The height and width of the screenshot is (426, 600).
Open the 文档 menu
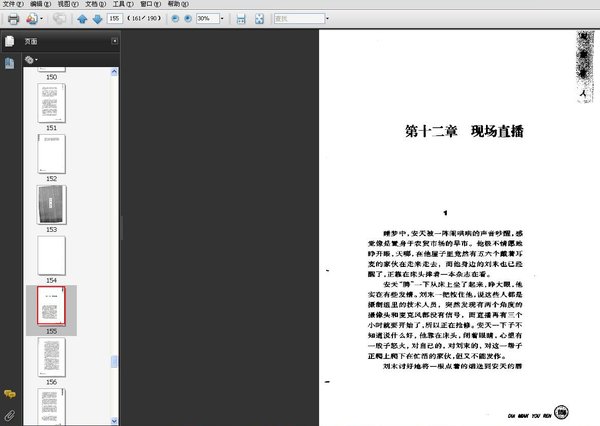pos(95,4)
